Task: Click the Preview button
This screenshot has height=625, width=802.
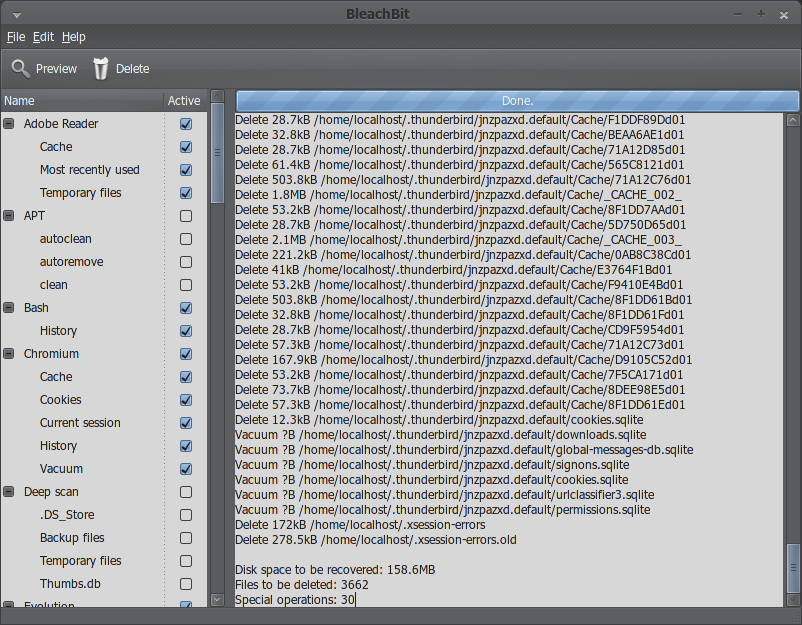Action: click(44, 68)
